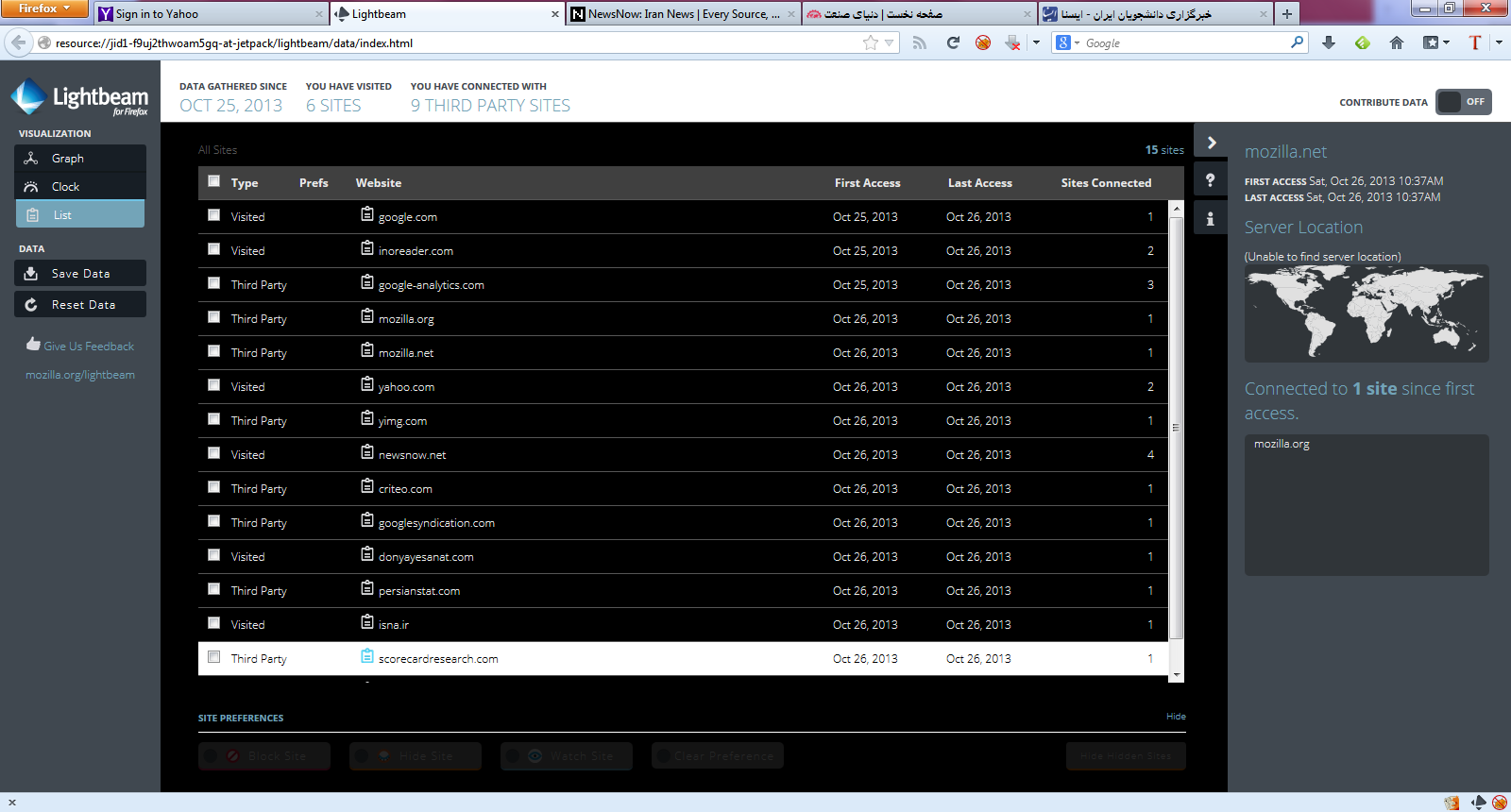The image size is (1511, 812).
Task: Switch to the Sign in to Yahoo tab
Action: click(x=212, y=14)
